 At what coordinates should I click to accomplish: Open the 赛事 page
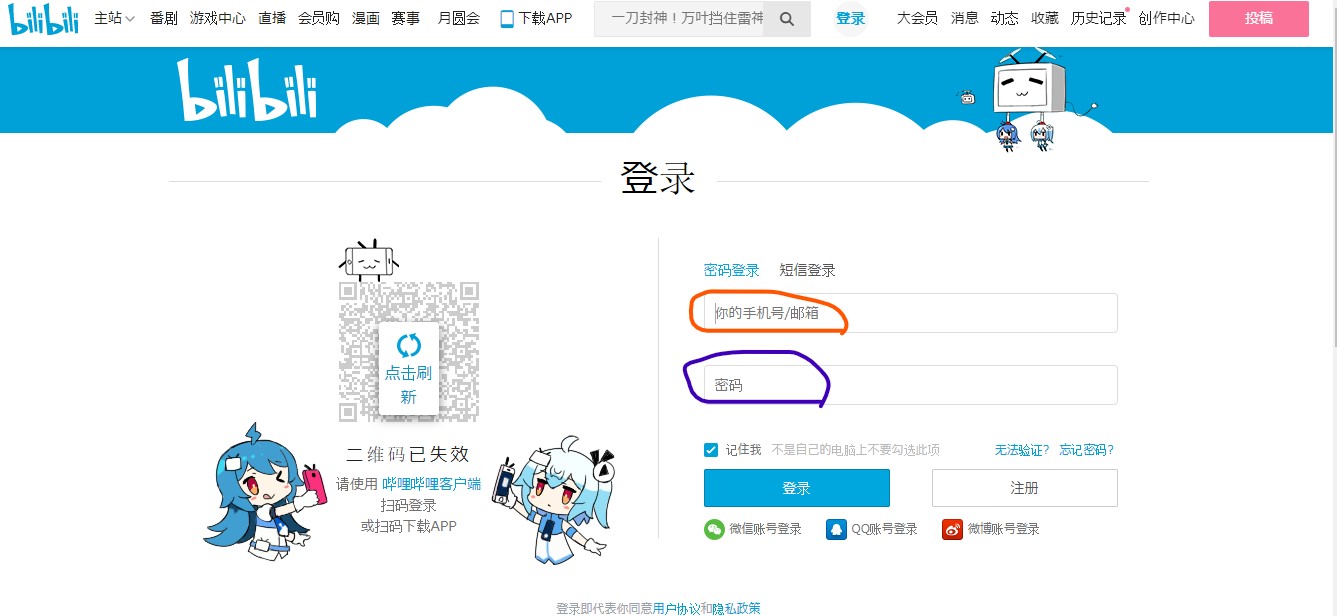406,18
